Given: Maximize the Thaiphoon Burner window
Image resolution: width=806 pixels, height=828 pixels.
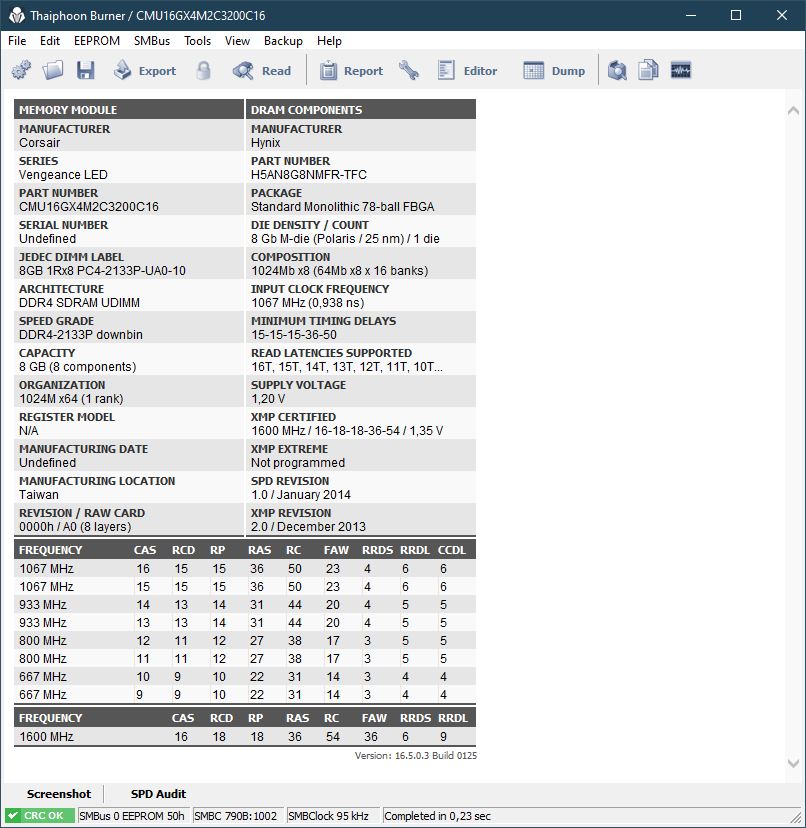Looking at the screenshot, I should [x=736, y=15].
